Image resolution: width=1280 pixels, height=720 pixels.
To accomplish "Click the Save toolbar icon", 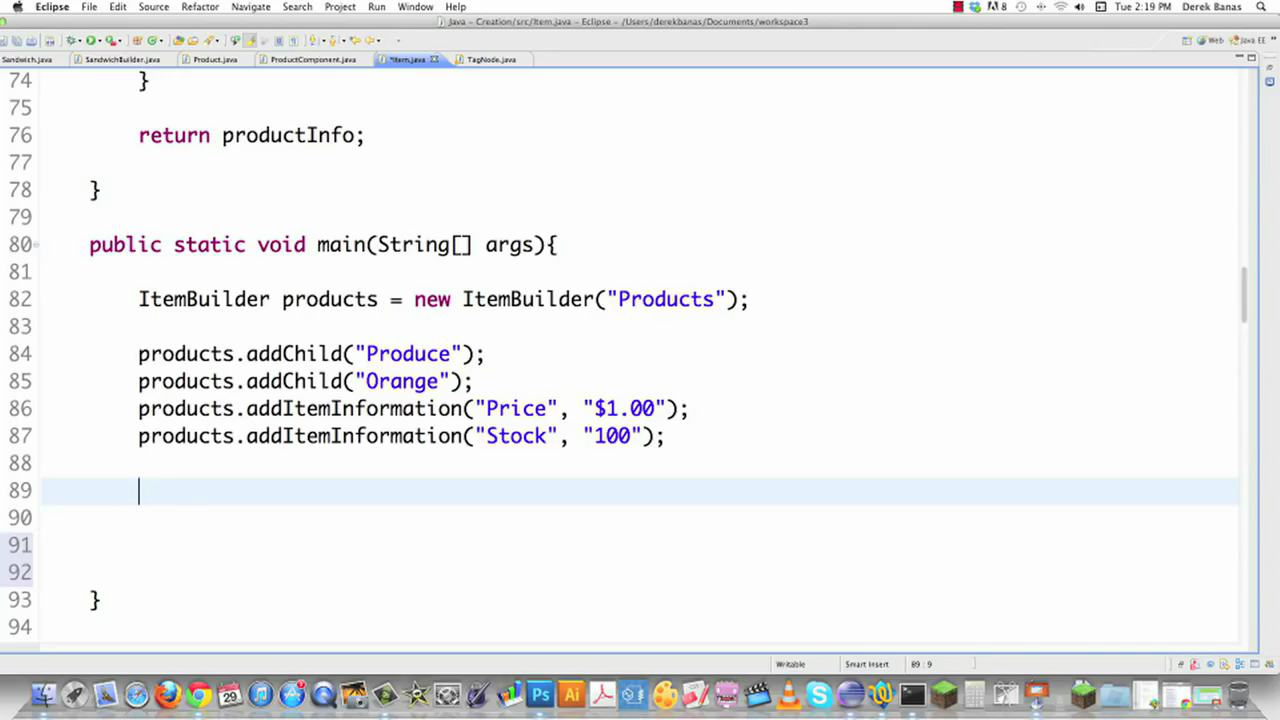I will (x=3, y=40).
